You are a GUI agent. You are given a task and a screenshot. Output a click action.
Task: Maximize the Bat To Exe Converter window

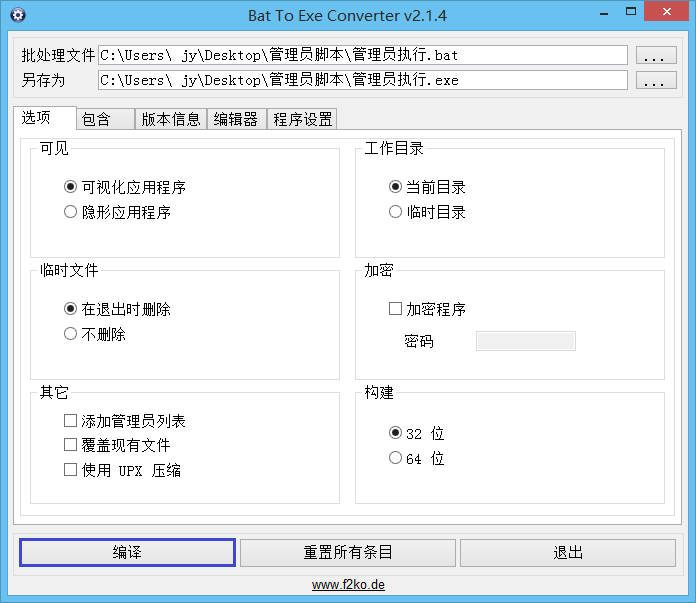click(x=631, y=12)
